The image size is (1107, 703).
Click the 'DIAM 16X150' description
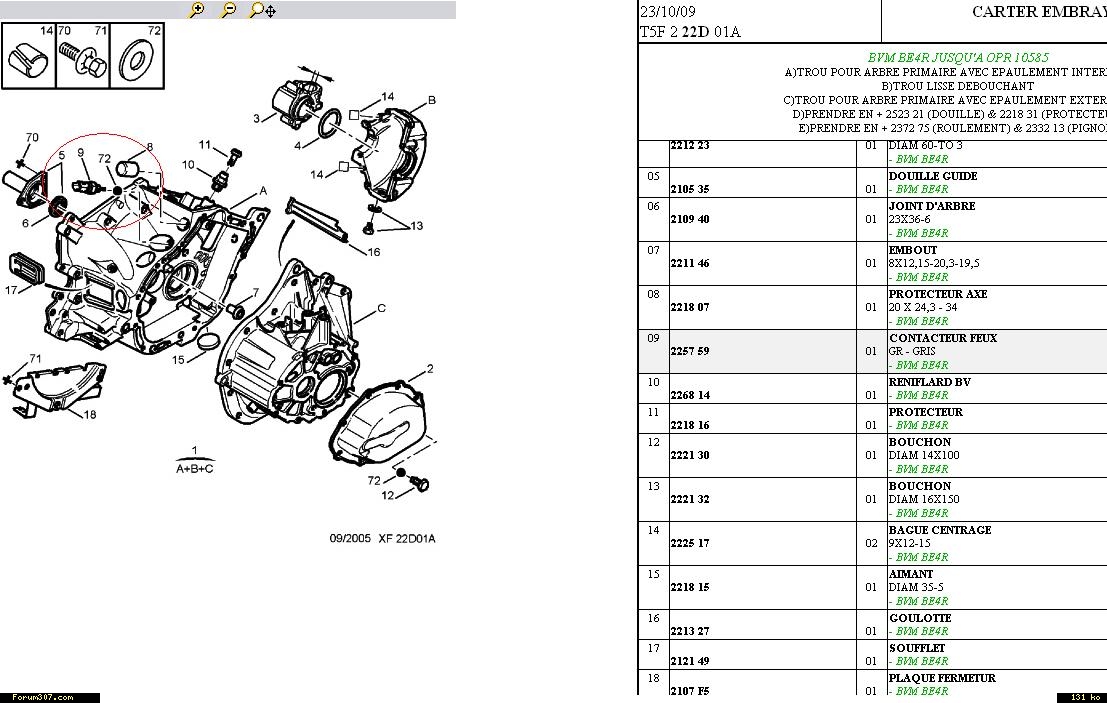point(924,499)
